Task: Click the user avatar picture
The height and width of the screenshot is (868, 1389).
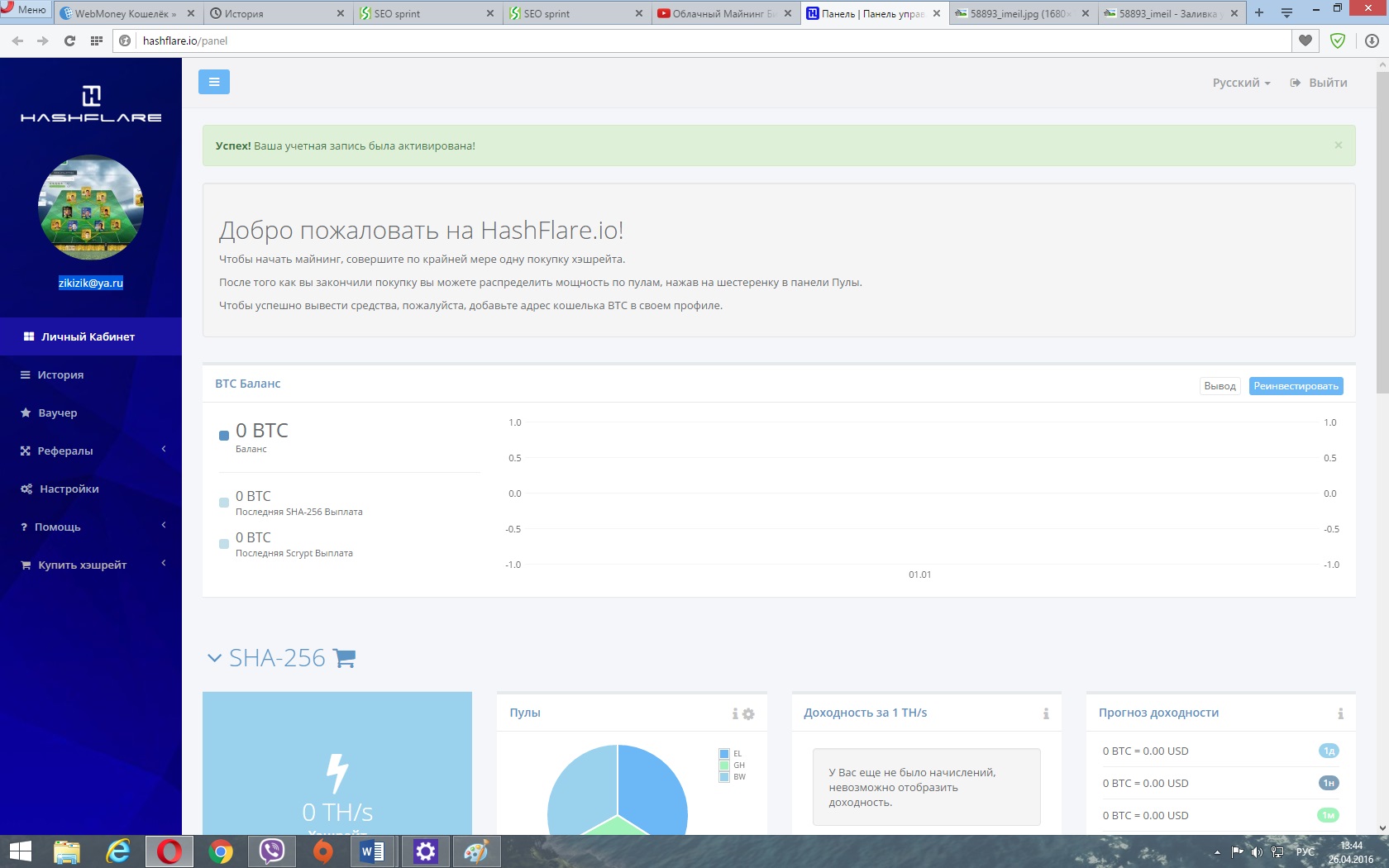Action: click(x=91, y=207)
